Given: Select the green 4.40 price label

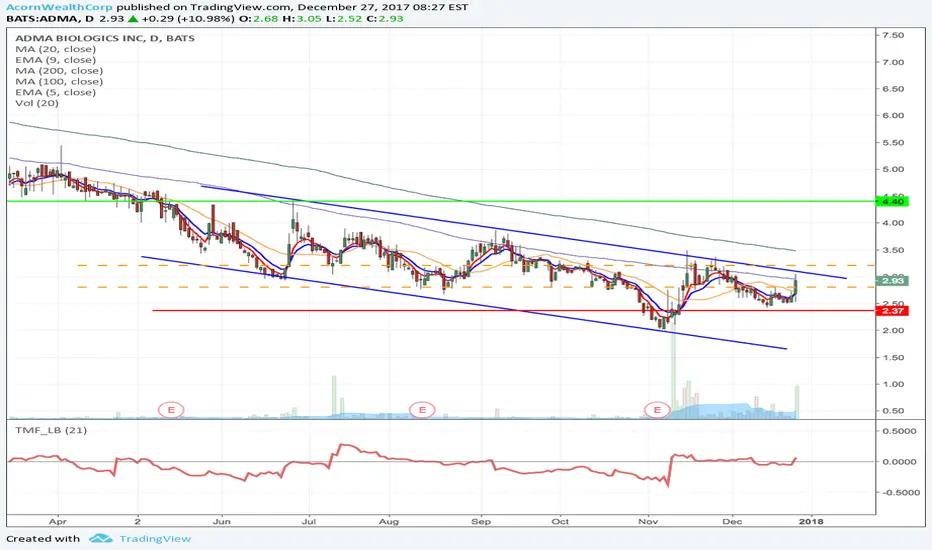Looking at the screenshot, I should (x=893, y=202).
